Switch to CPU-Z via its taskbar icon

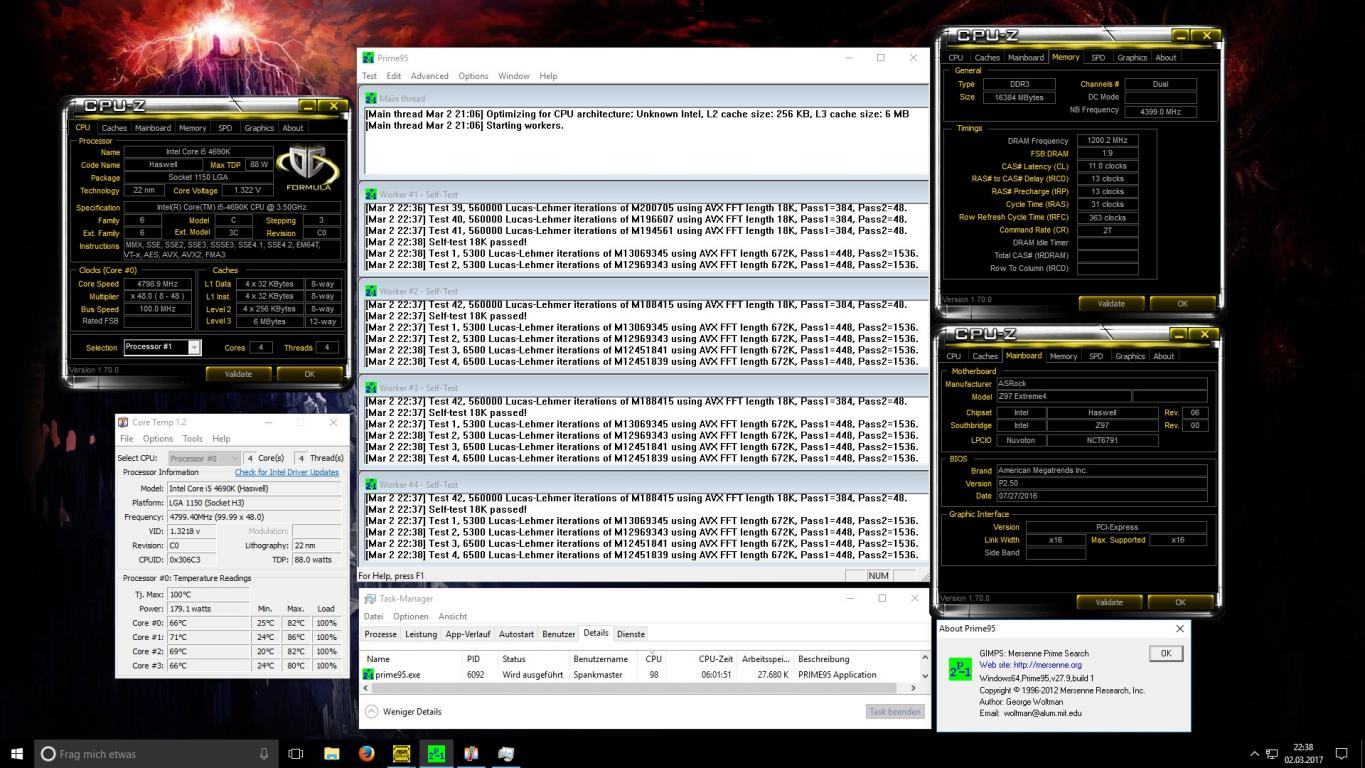coord(401,754)
